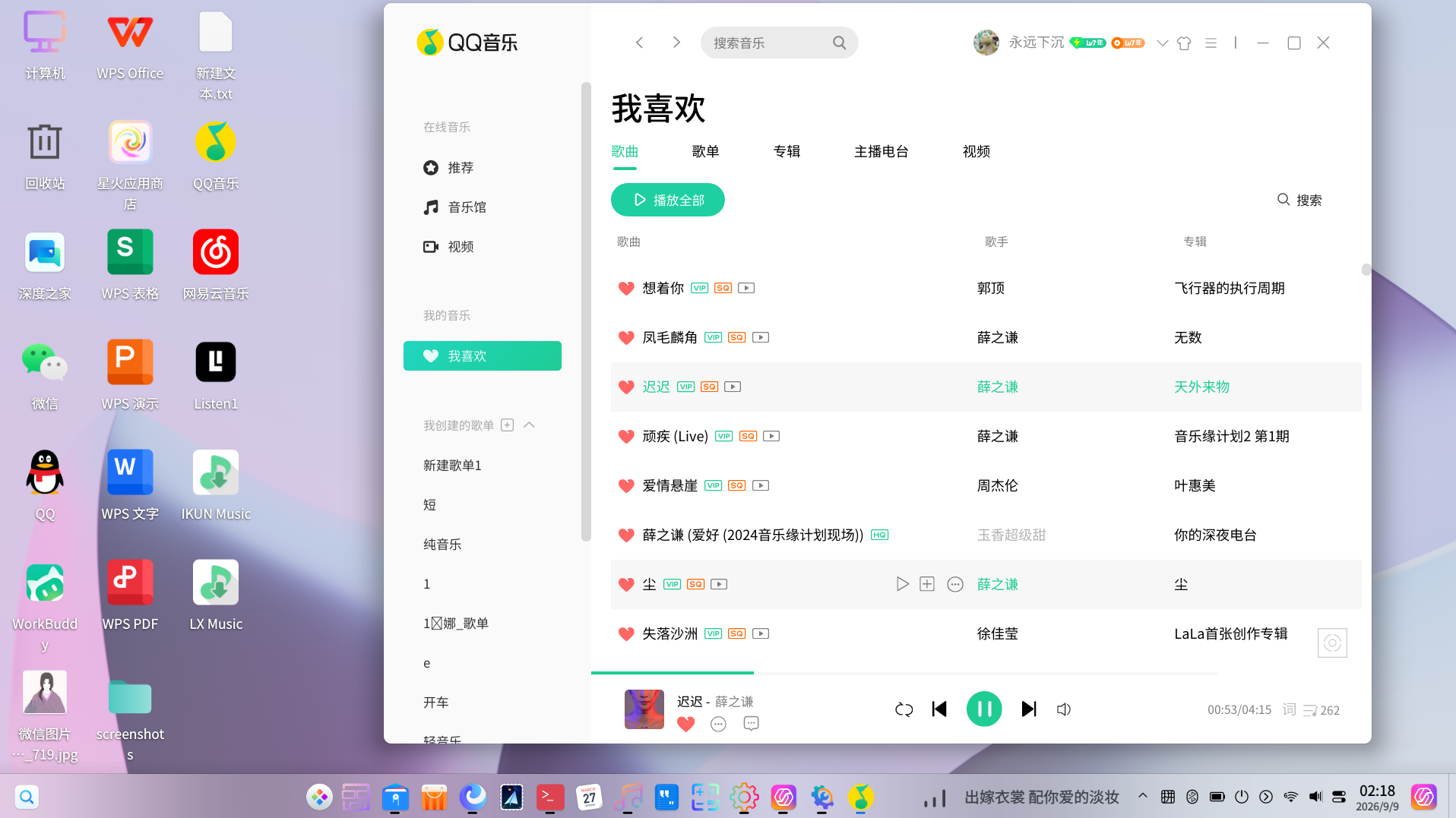Open more options for 尘
Screen dimensions: 1456x818
click(x=955, y=584)
